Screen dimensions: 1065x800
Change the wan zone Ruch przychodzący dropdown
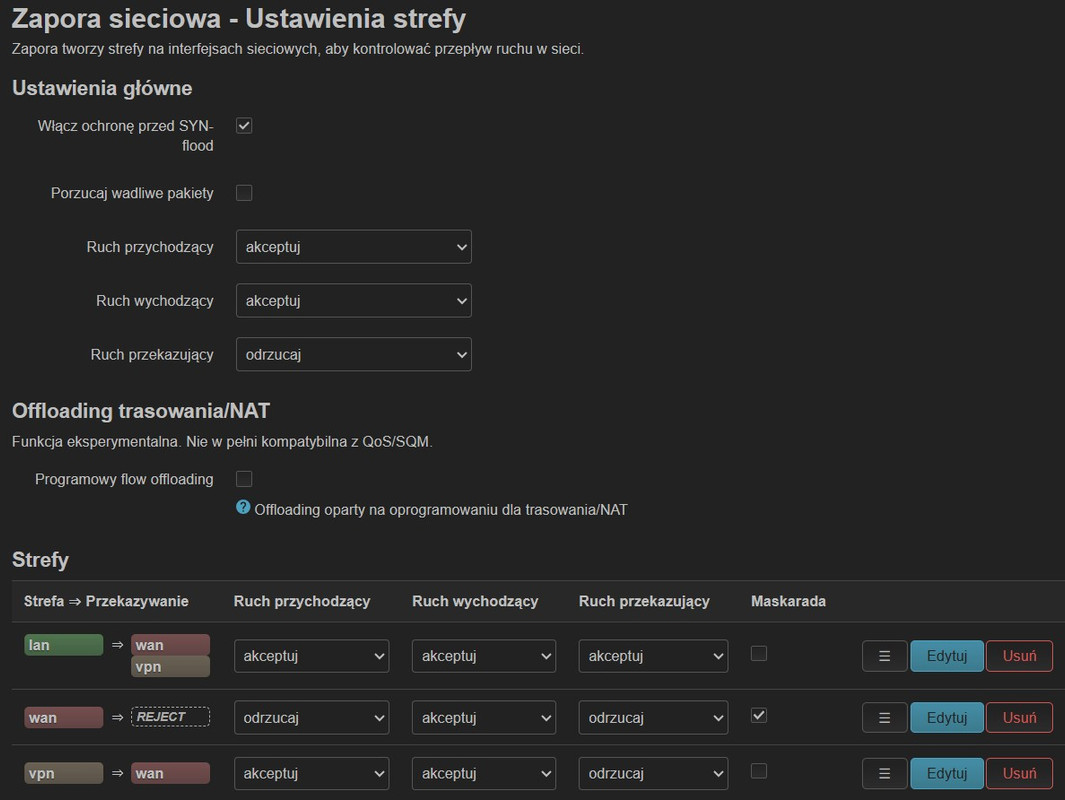click(312, 718)
